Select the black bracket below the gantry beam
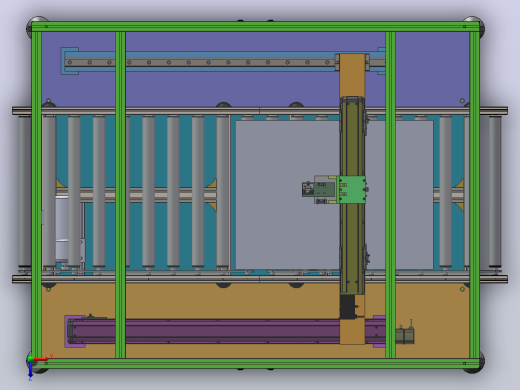 347,307
